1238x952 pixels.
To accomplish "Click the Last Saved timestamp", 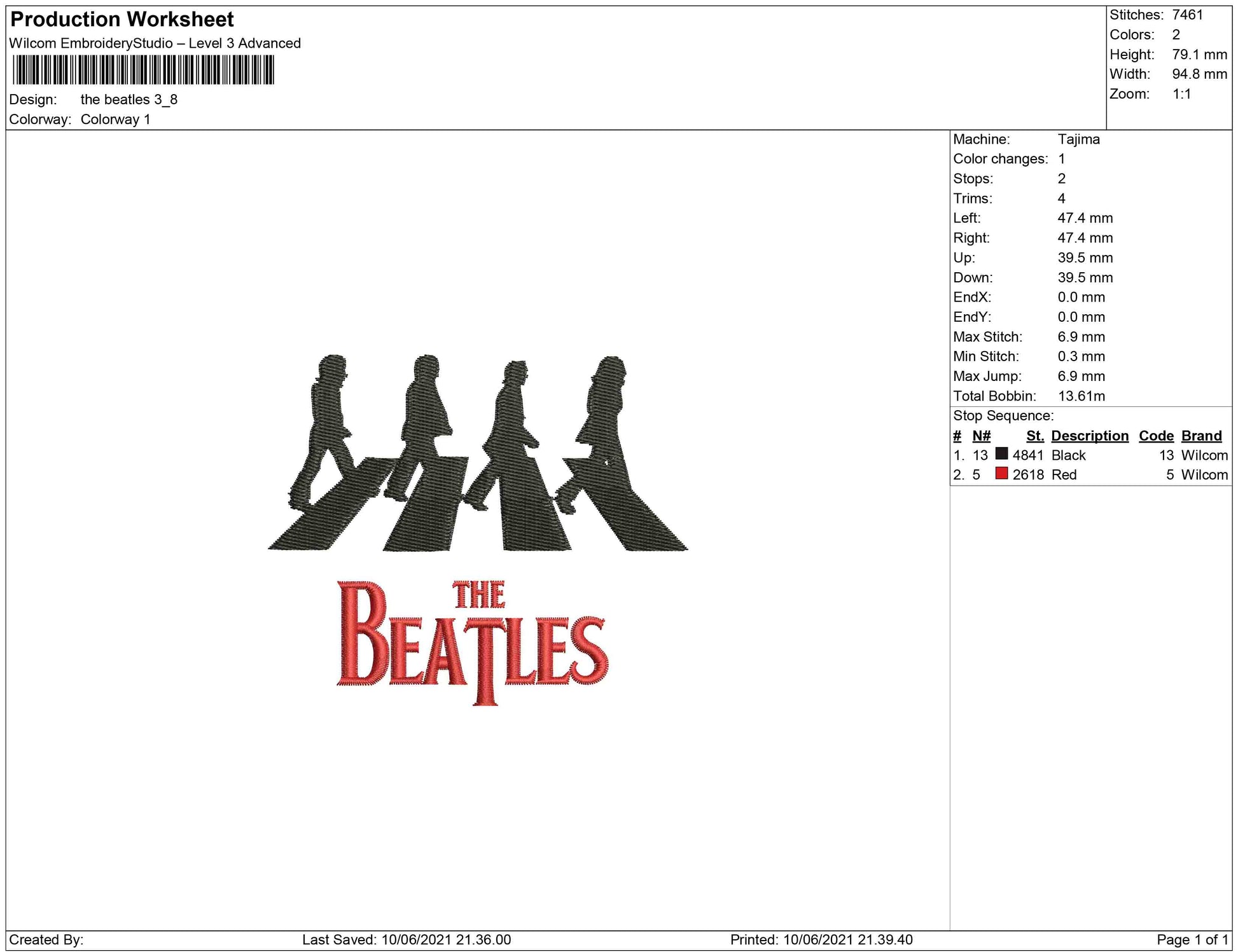I will [x=406, y=939].
